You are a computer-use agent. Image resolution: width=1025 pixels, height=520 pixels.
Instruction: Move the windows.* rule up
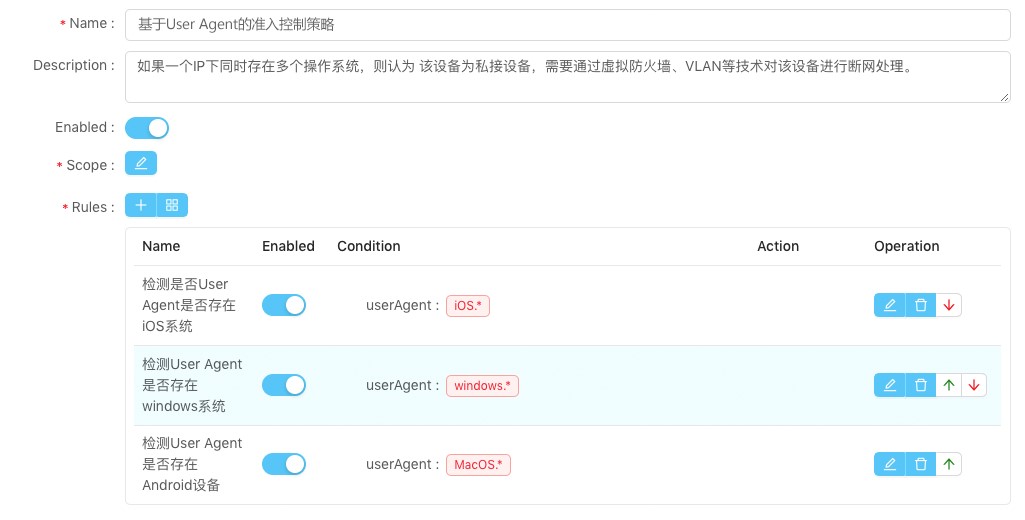(x=949, y=385)
